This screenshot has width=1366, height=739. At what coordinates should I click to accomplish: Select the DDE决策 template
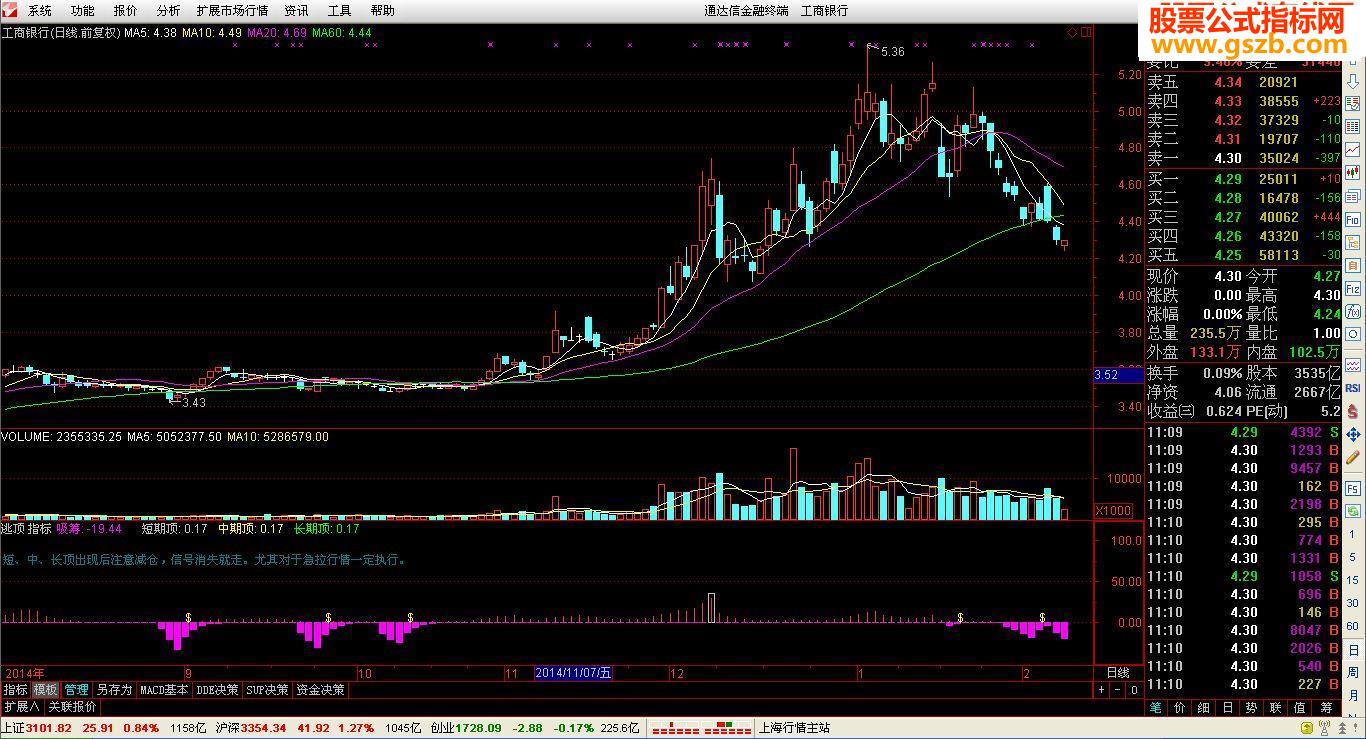(x=217, y=690)
